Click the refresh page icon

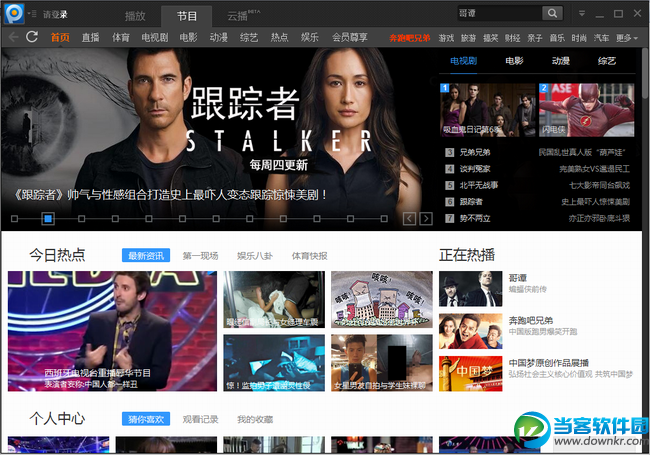coord(32,37)
